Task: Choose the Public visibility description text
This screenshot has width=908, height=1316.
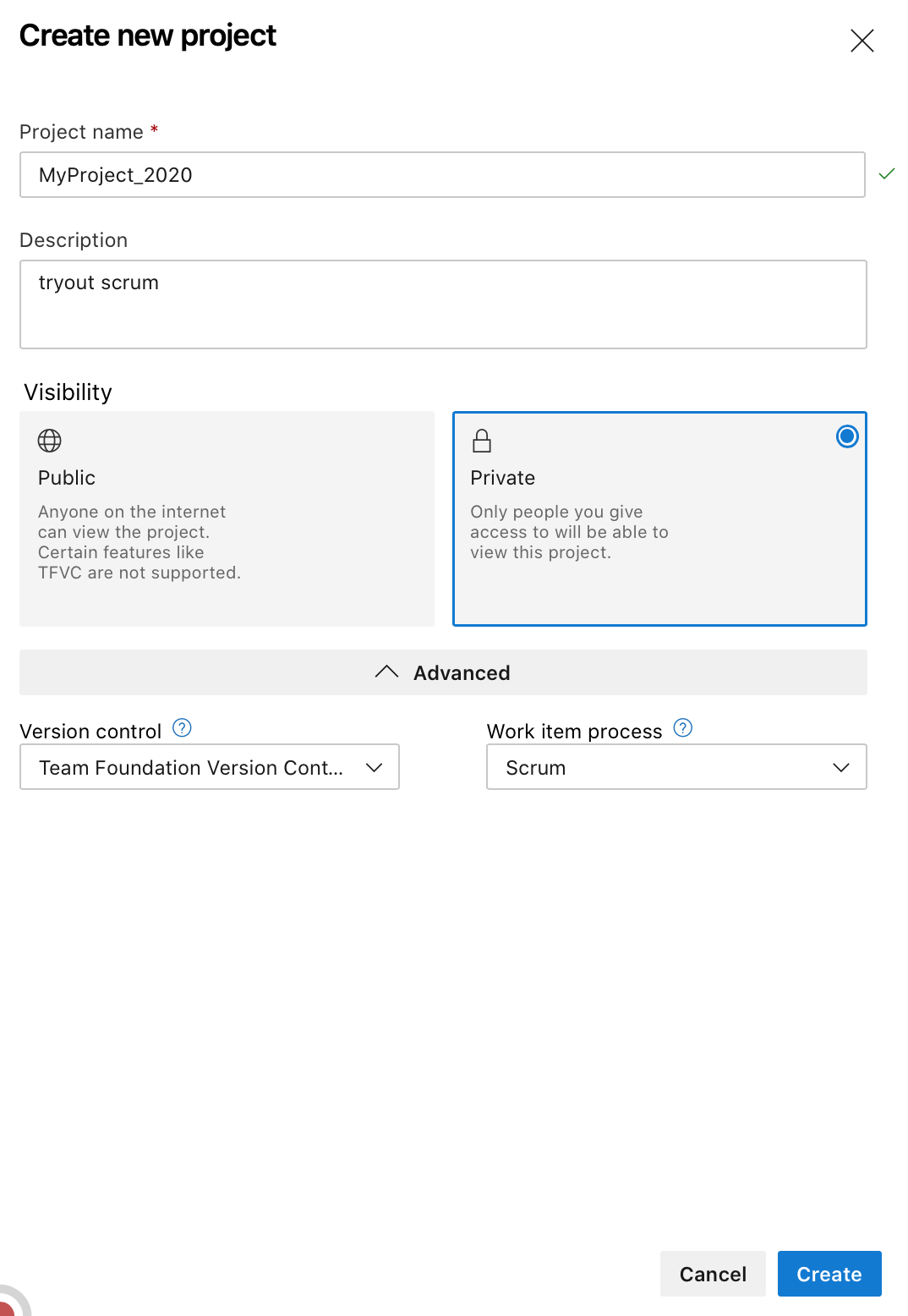Action: pyautogui.click(x=139, y=542)
